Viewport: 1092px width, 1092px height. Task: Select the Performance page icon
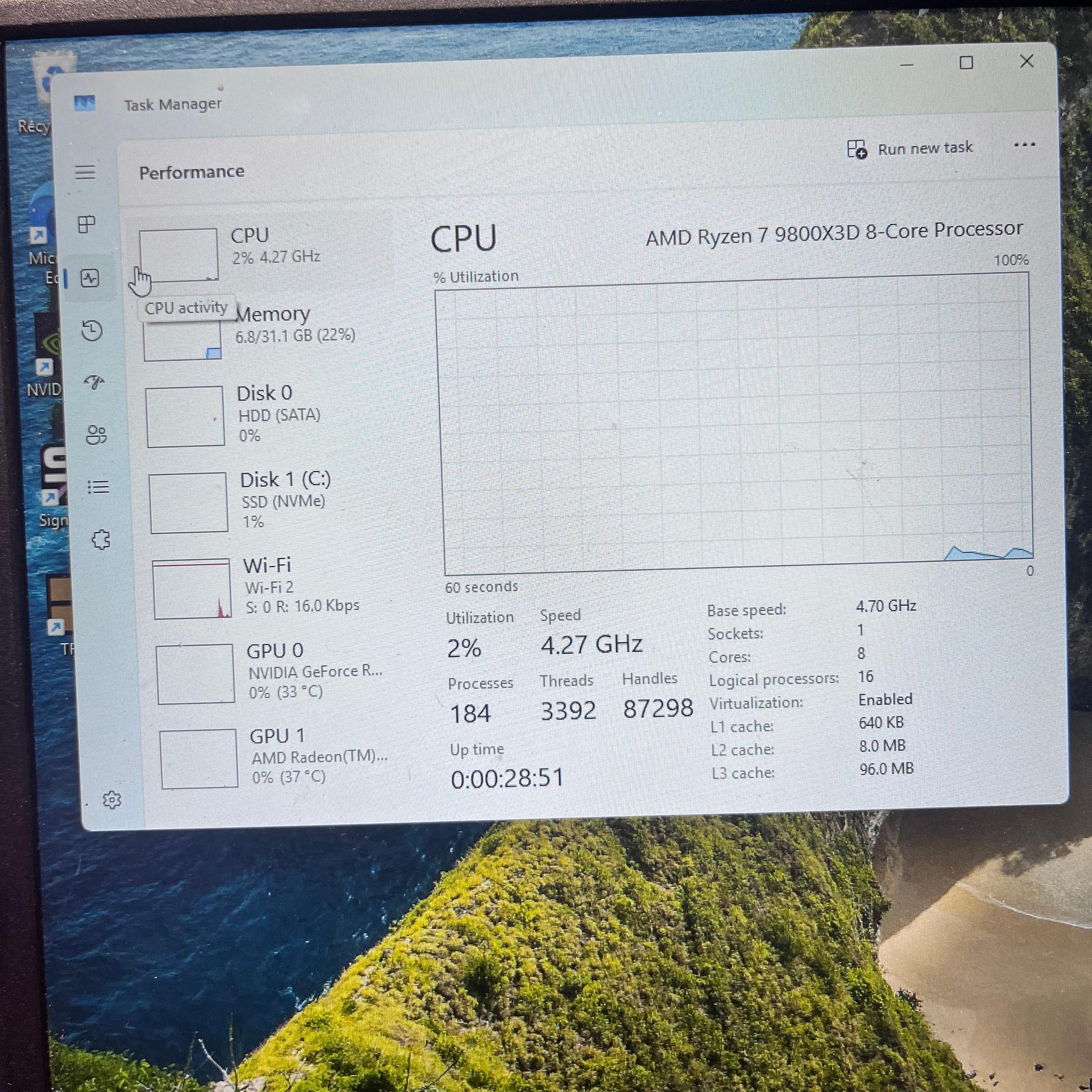click(x=90, y=278)
